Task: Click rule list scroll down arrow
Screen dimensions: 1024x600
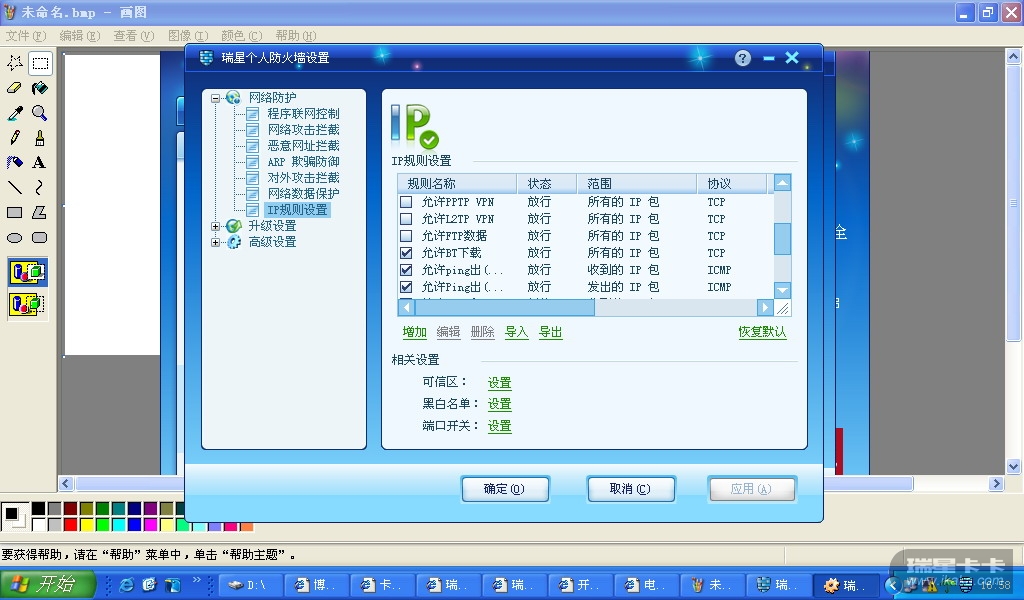Action: pos(782,290)
